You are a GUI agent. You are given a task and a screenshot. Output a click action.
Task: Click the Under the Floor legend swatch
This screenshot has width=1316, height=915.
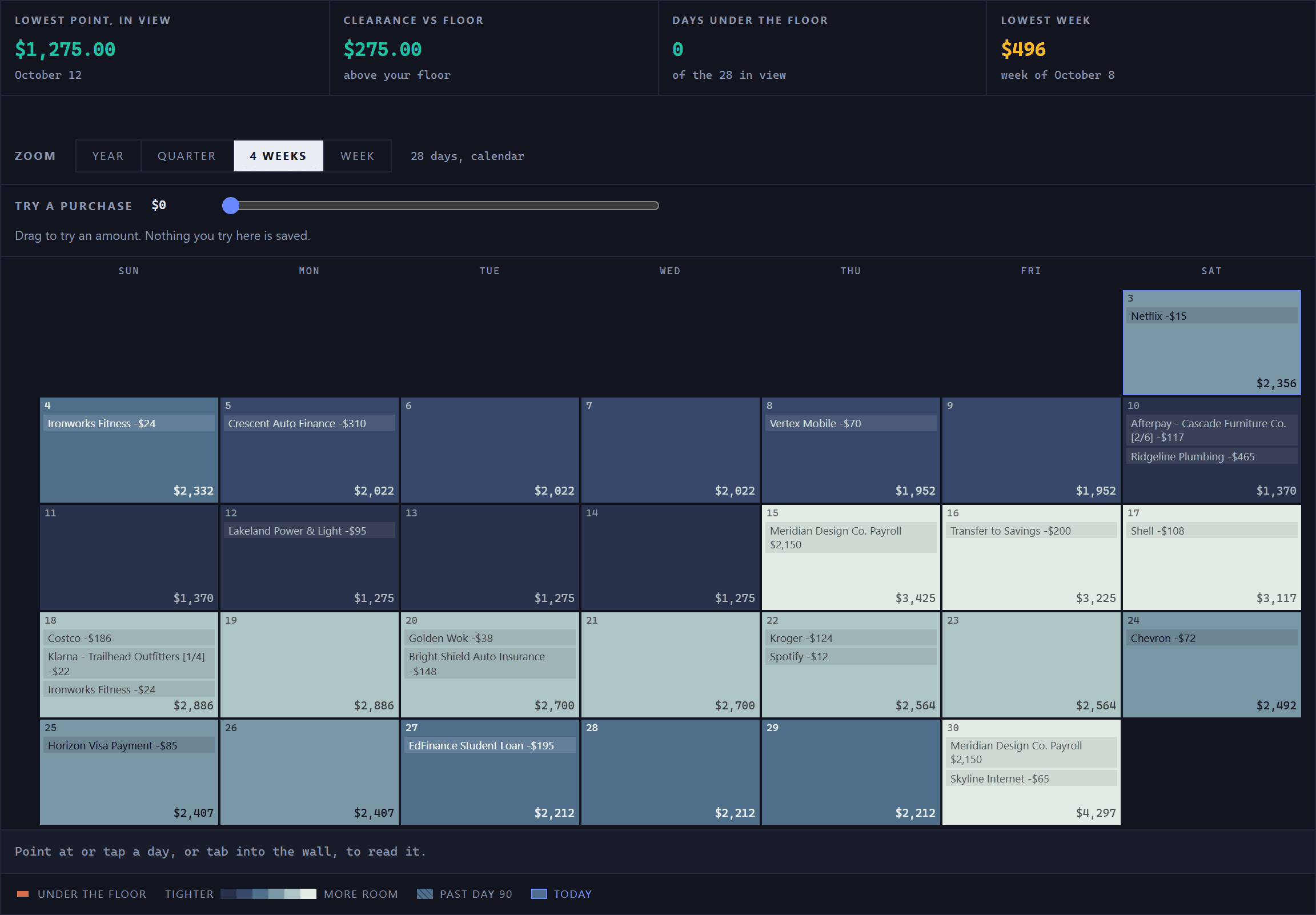(23, 894)
